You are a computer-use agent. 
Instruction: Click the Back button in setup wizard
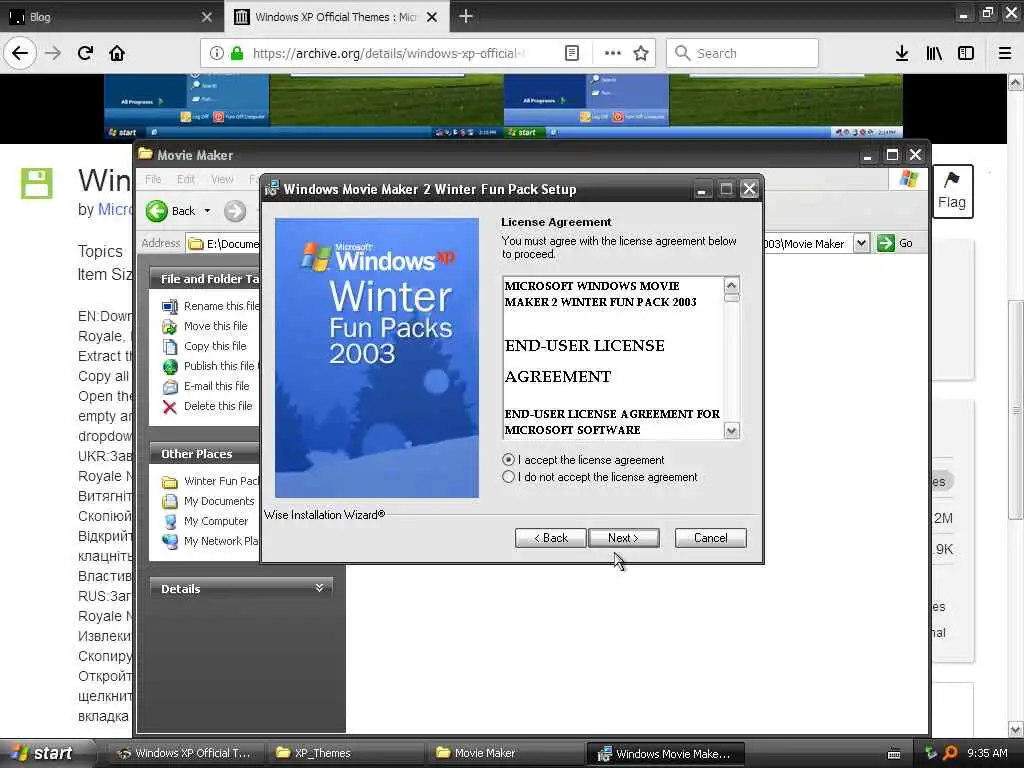[550, 537]
